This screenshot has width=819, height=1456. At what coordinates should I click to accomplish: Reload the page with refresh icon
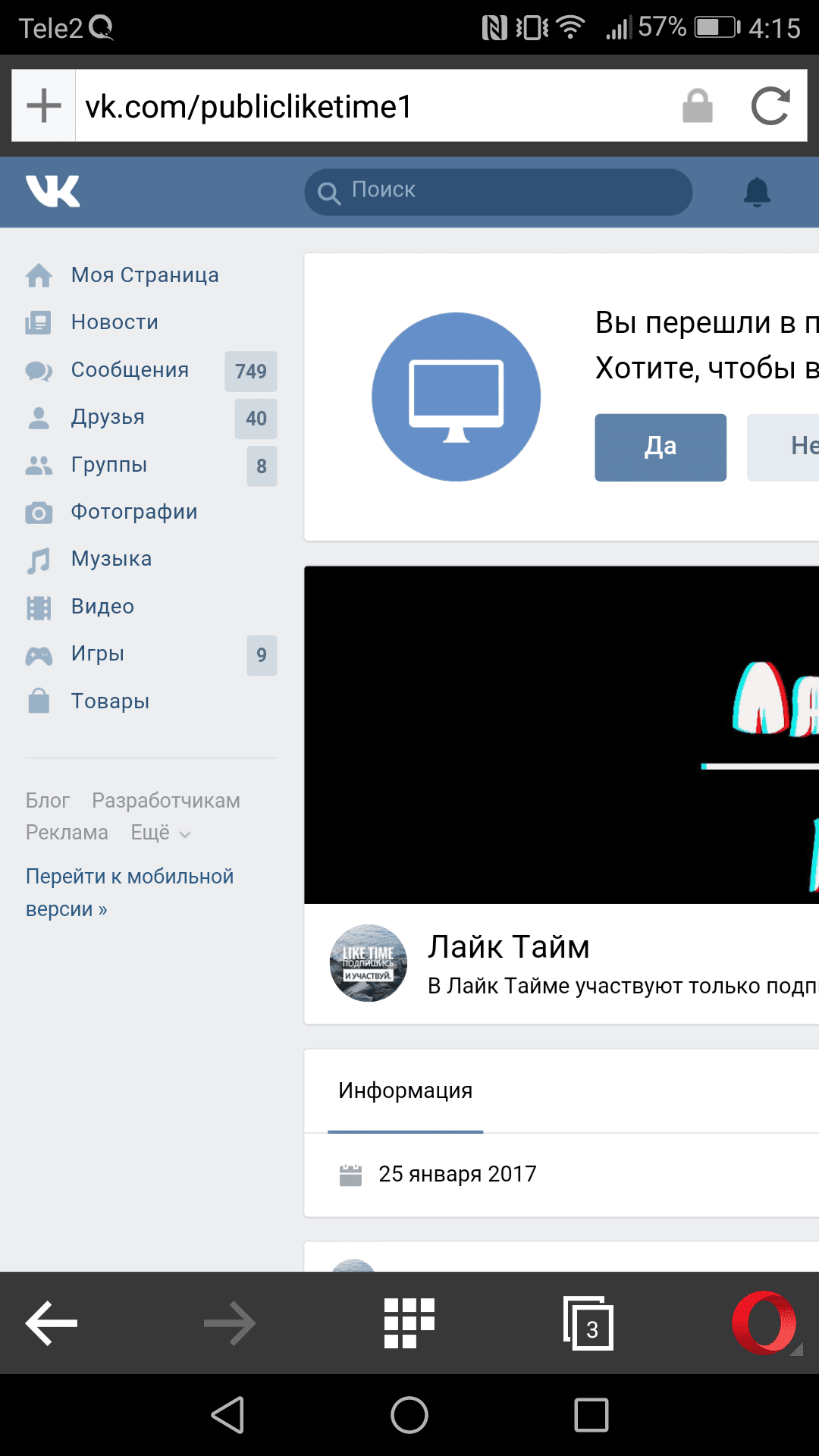[770, 106]
